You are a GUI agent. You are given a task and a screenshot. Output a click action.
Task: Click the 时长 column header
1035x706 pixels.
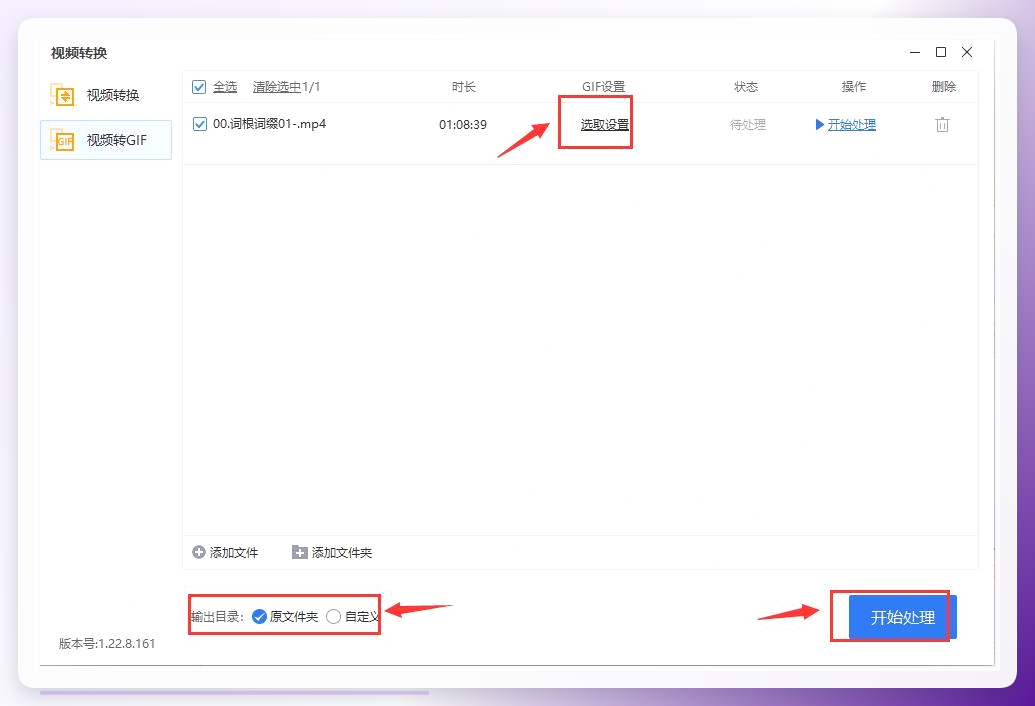[463, 87]
